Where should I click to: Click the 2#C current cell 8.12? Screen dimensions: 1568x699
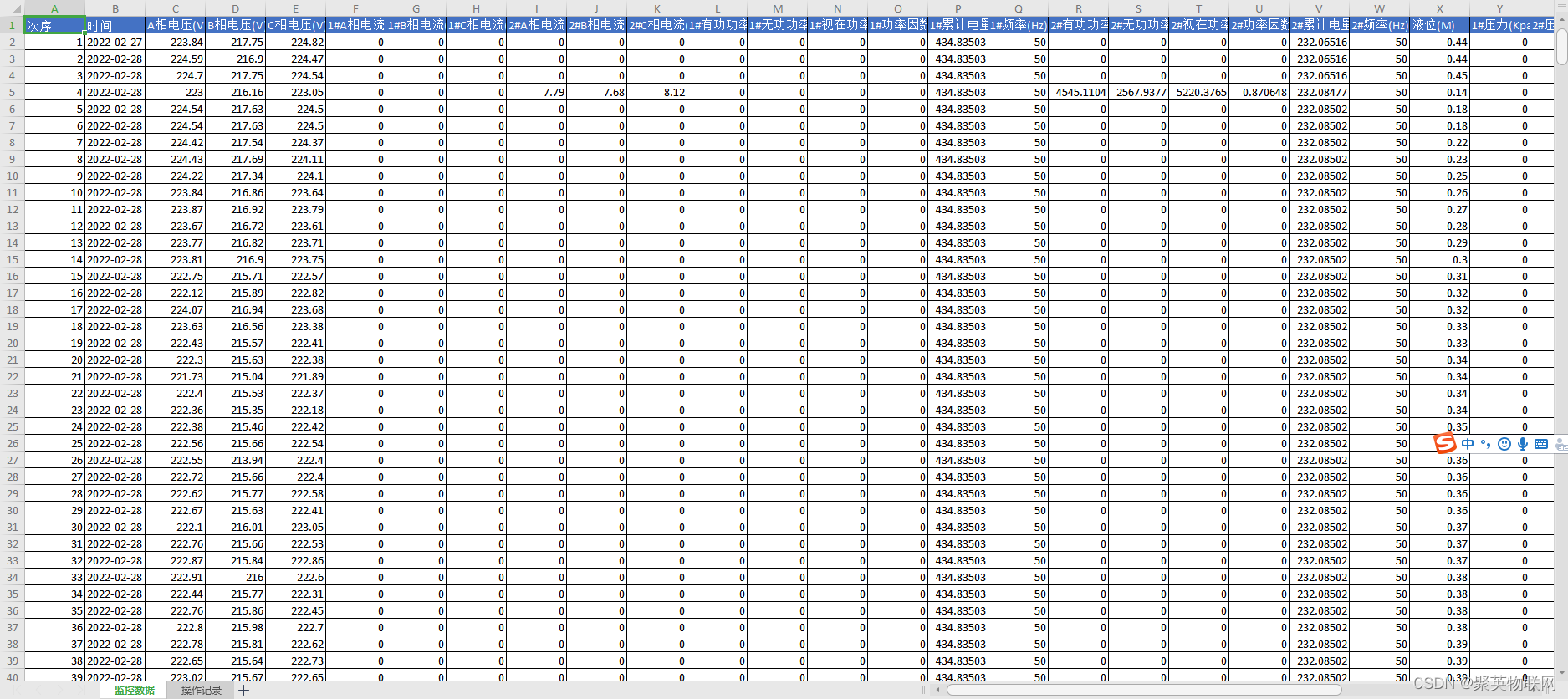(x=657, y=92)
